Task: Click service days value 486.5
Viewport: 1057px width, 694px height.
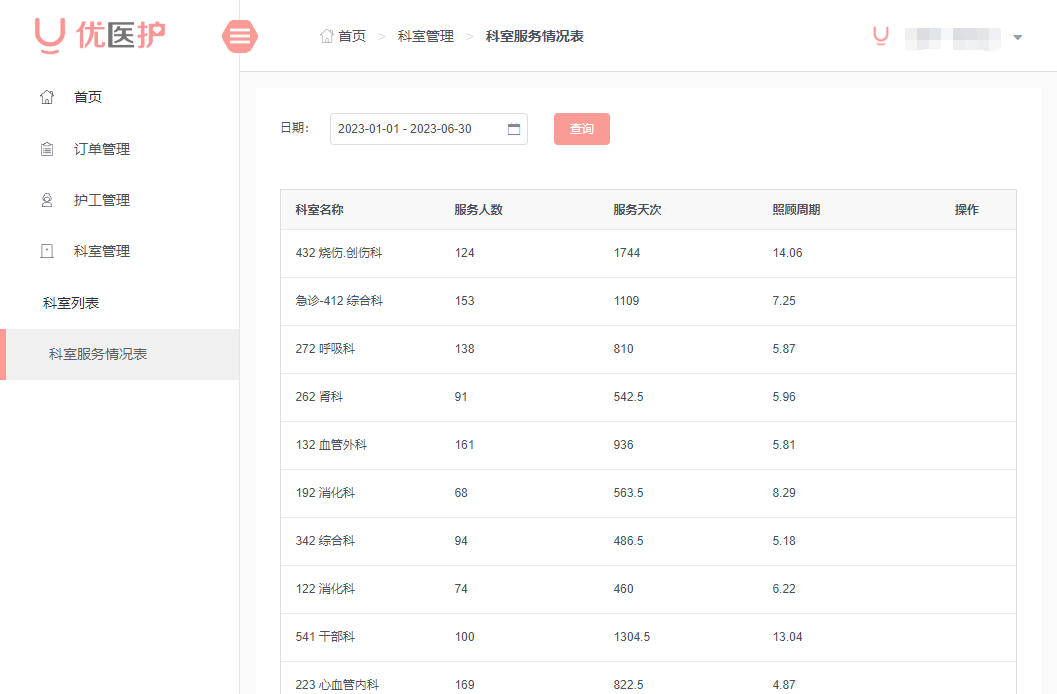Action: [628, 541]
